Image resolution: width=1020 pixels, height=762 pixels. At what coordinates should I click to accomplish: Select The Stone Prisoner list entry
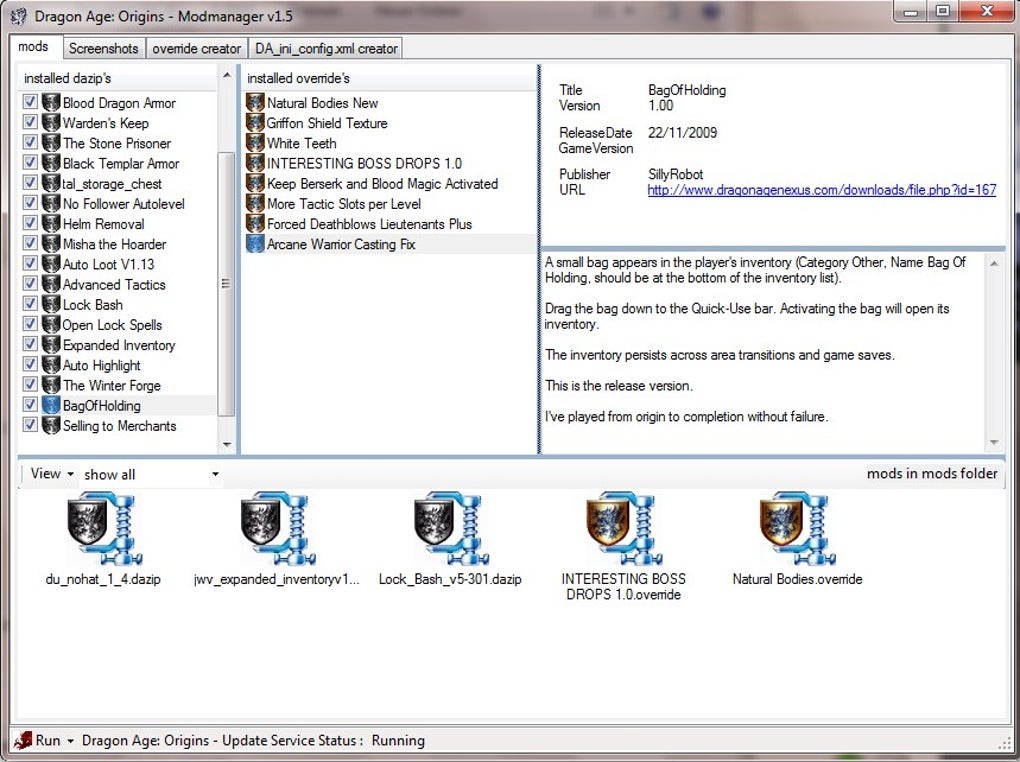pos(117,143)
